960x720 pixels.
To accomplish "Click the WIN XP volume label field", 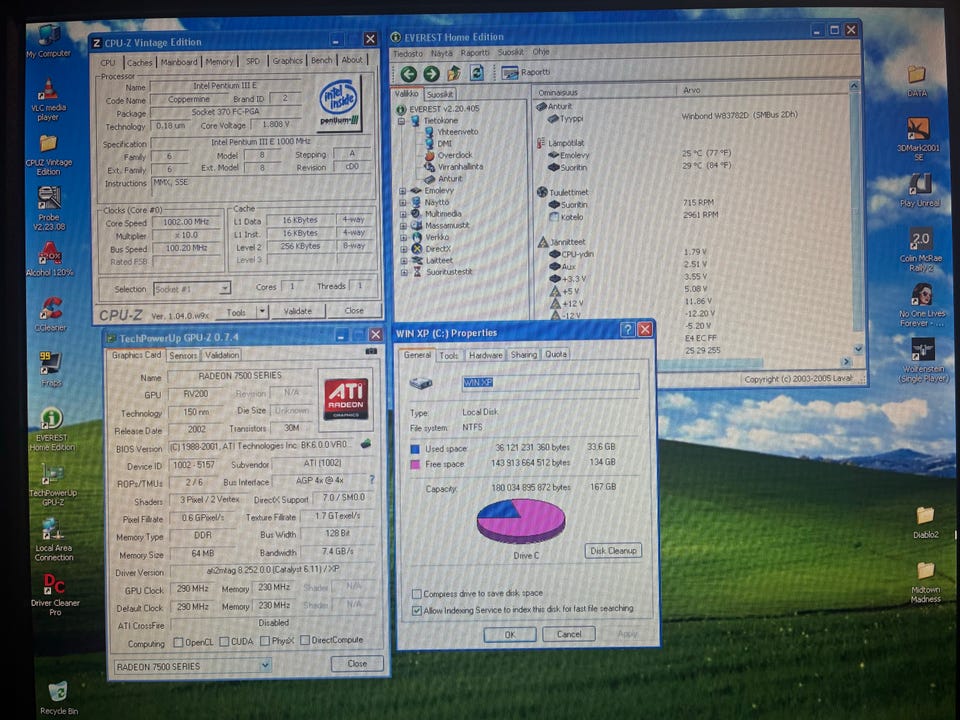I will pos(550,382).
